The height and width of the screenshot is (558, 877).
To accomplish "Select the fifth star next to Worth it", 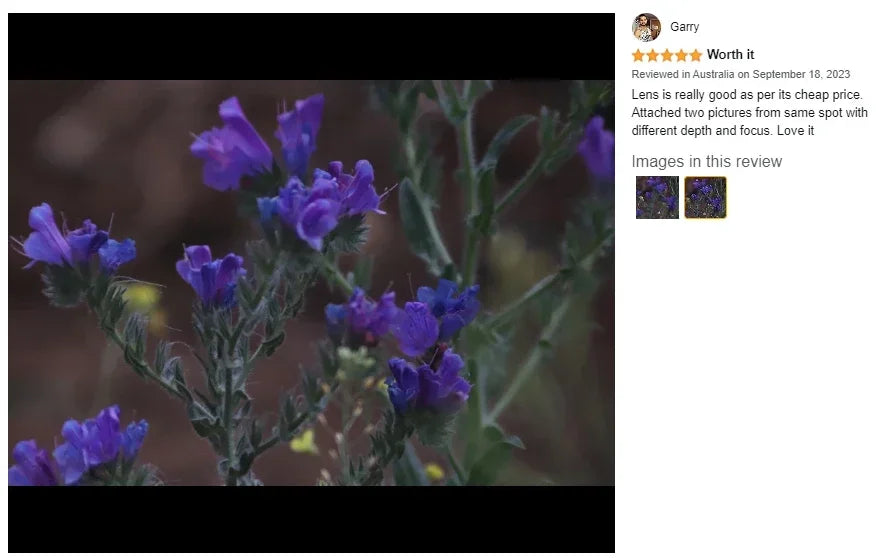I will click(x=695, y=55).
